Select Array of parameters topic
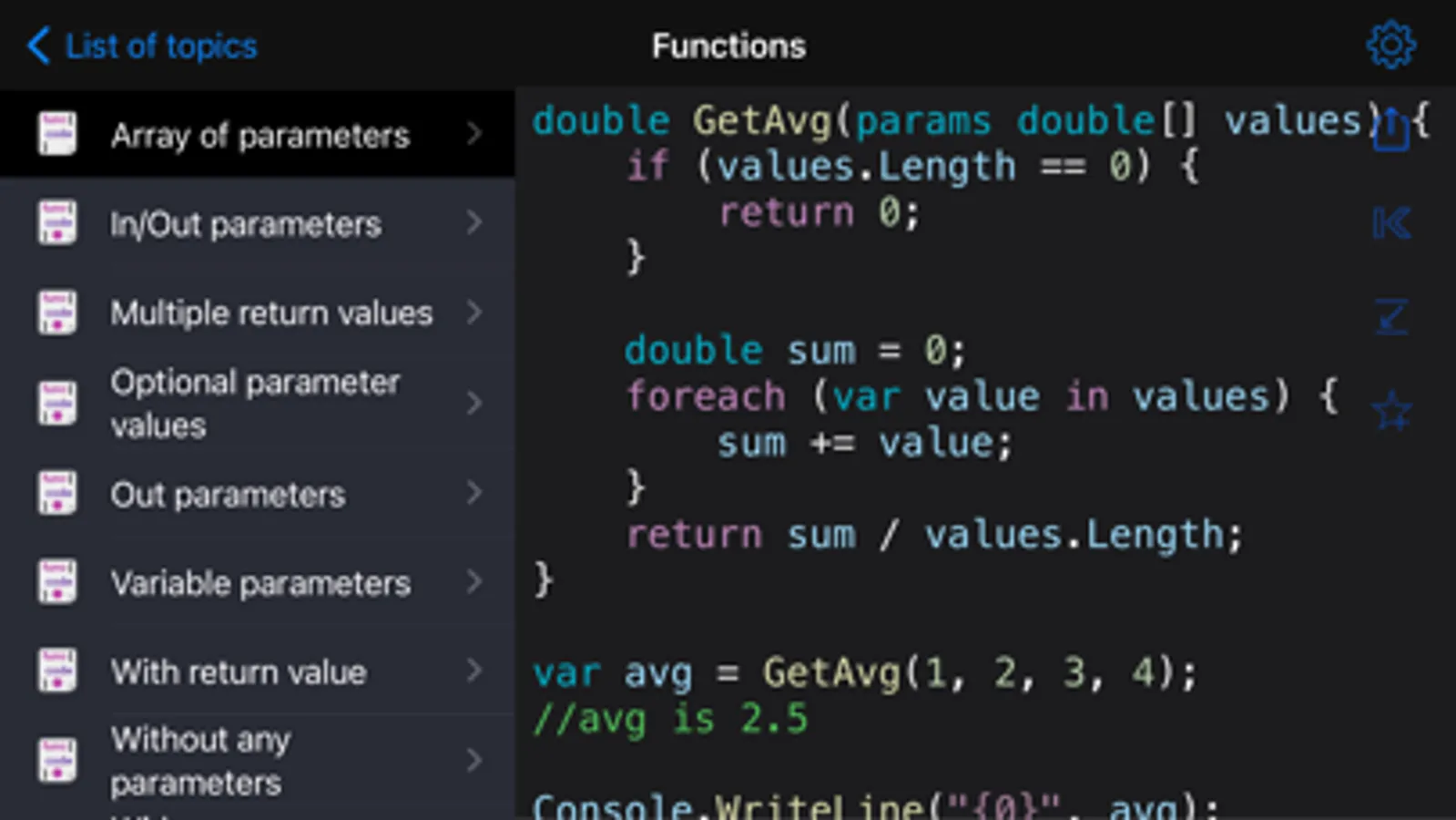Image resolution: width=1456 pixels, height=820 pixels. tap(258, 134)
